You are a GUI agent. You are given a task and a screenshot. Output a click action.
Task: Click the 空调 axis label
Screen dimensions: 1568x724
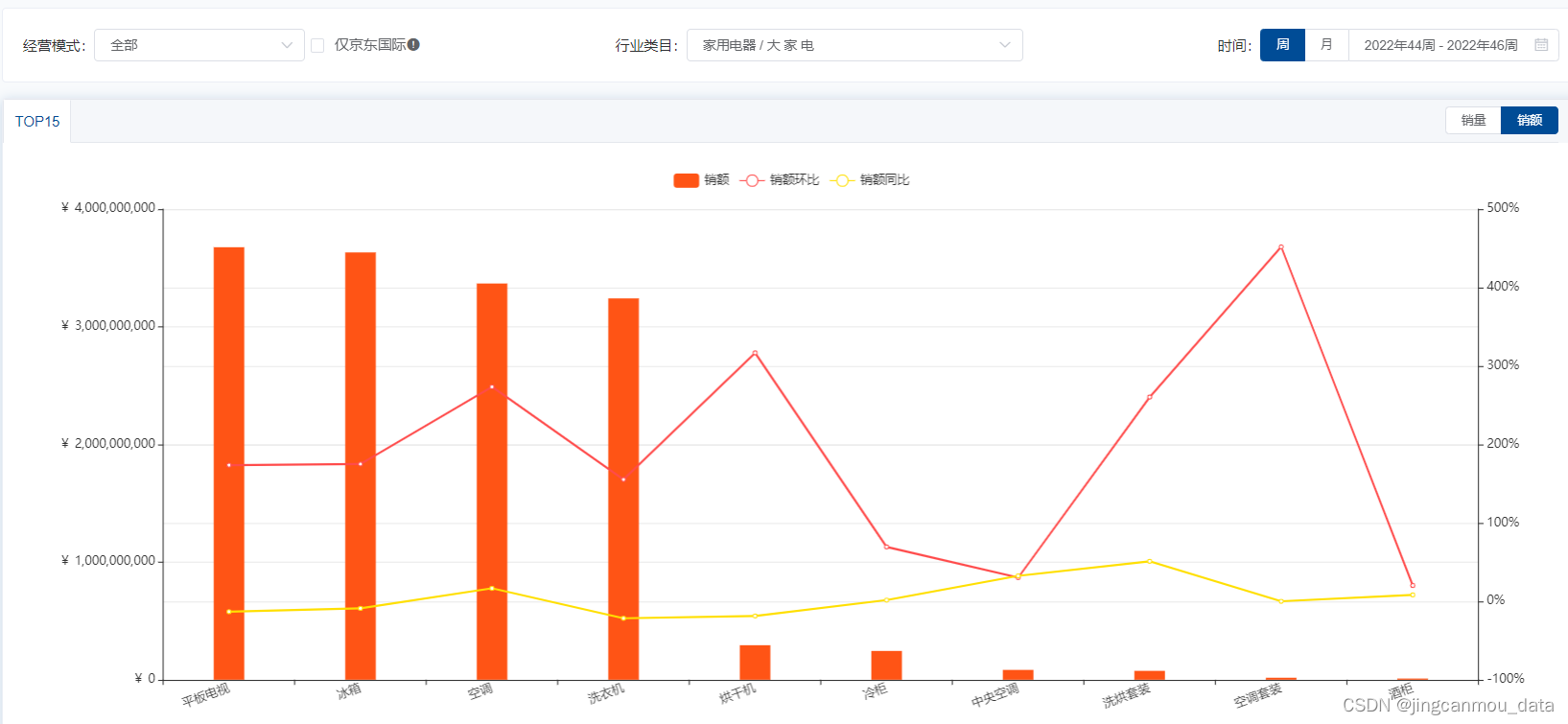pos(480,691)
